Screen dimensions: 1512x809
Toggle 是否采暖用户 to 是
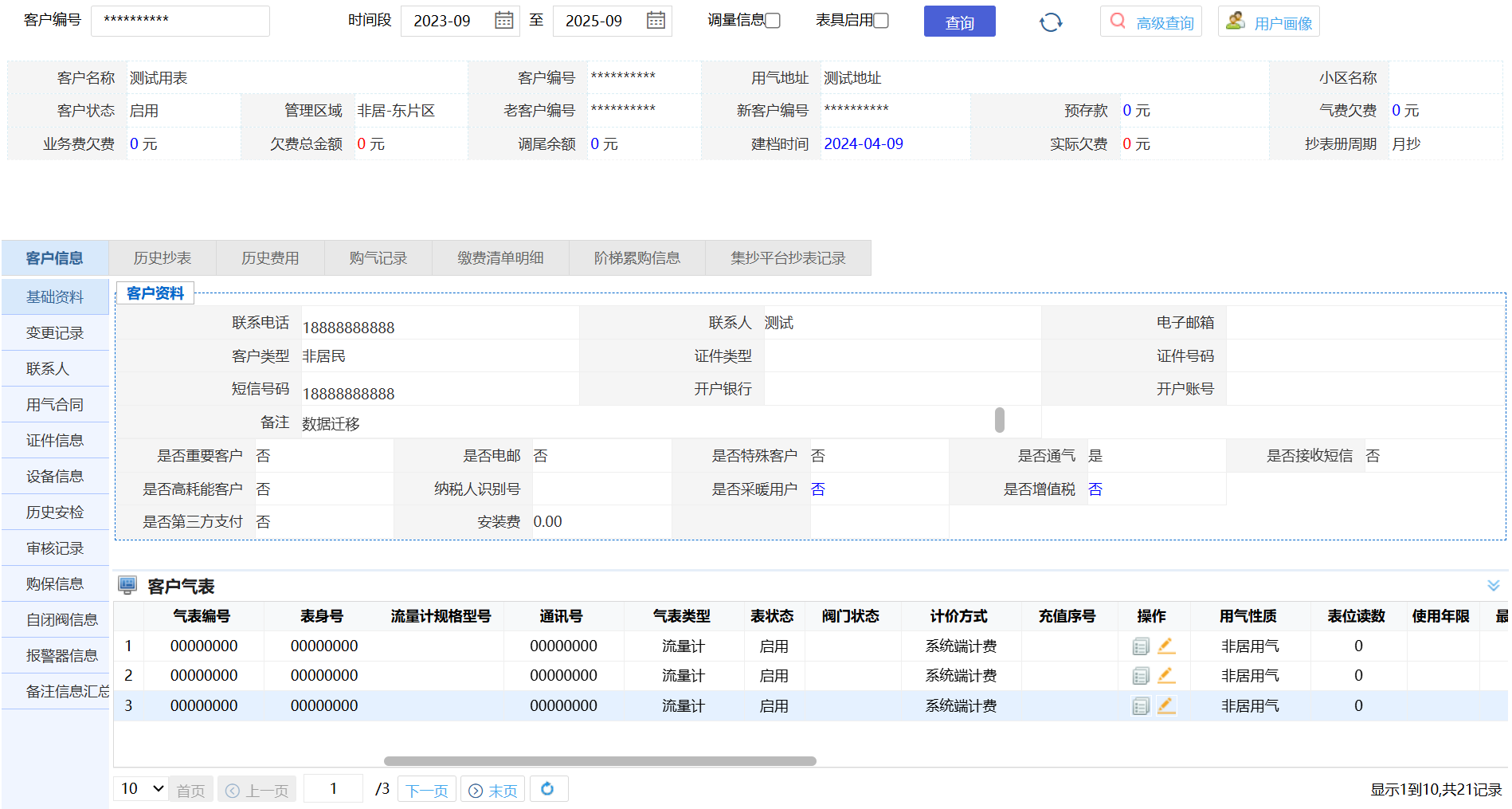click(818, 489)
